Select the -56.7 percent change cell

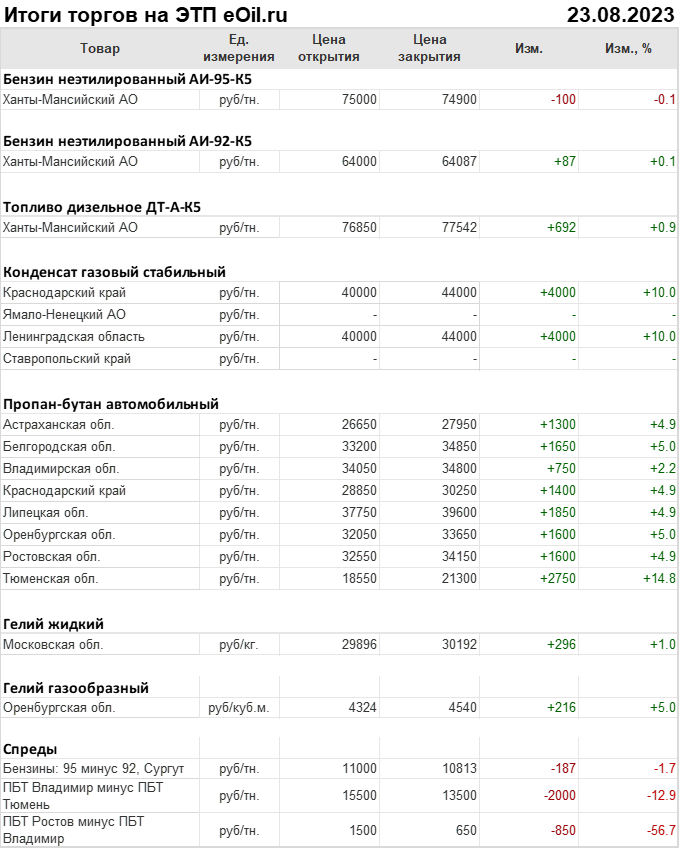659,831
